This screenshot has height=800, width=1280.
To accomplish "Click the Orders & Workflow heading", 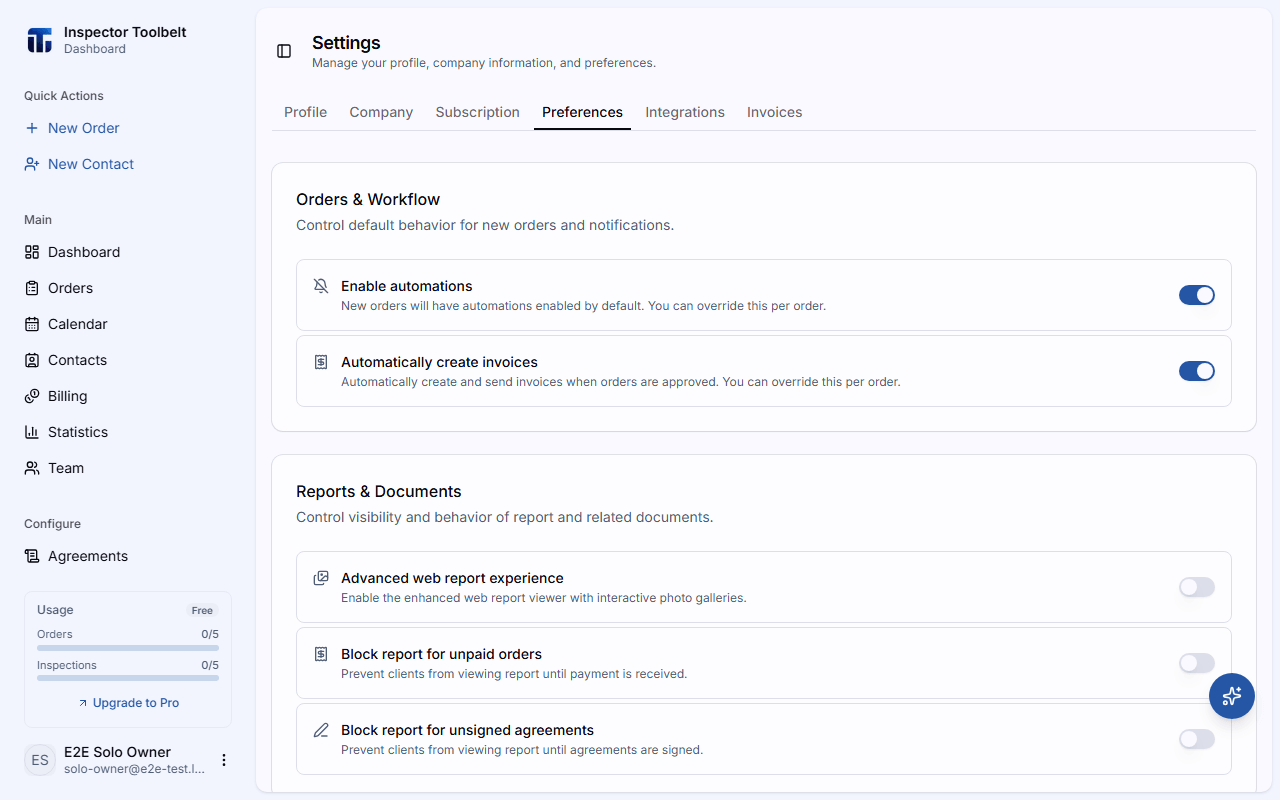I will click(x=368, y=199).
